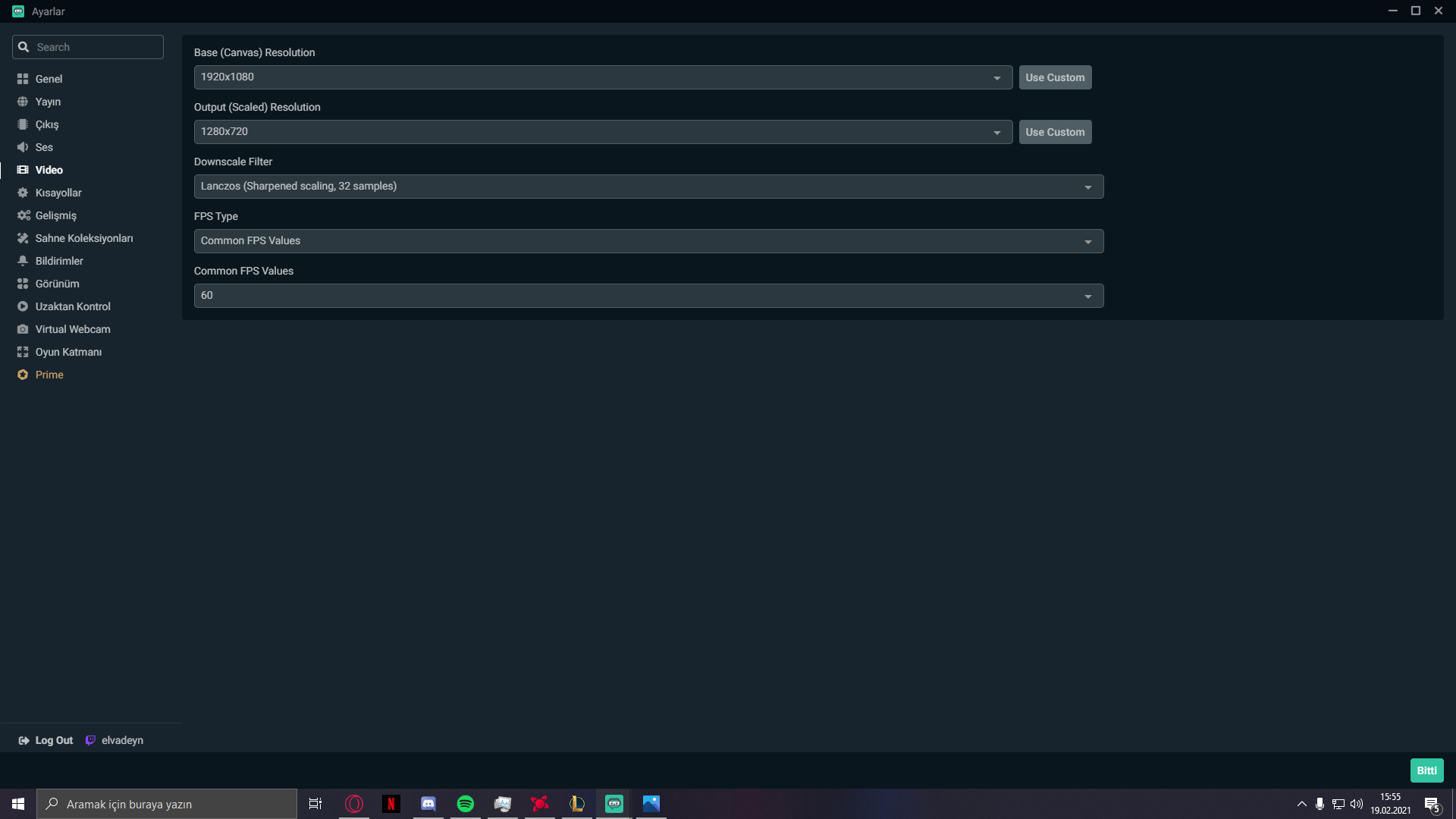Click the Genel grid icon in sidebar

click(23, 79)
